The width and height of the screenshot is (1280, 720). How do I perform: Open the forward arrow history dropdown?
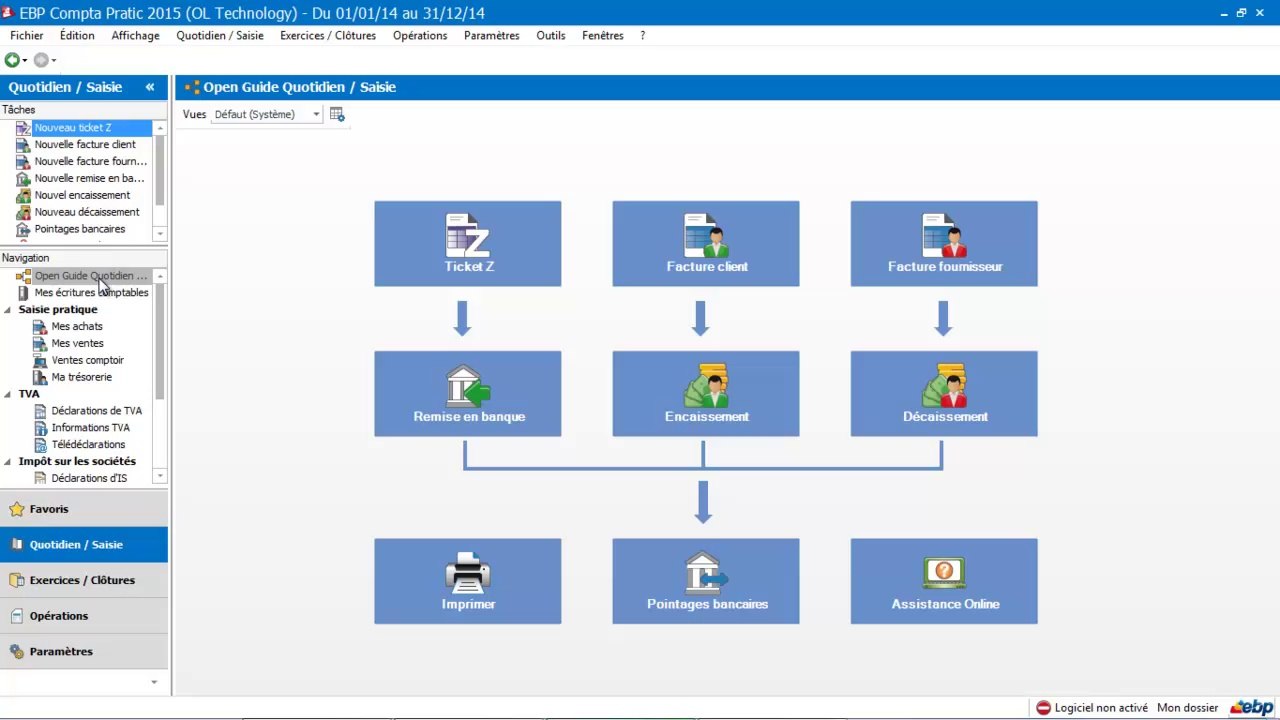[54, 61]
